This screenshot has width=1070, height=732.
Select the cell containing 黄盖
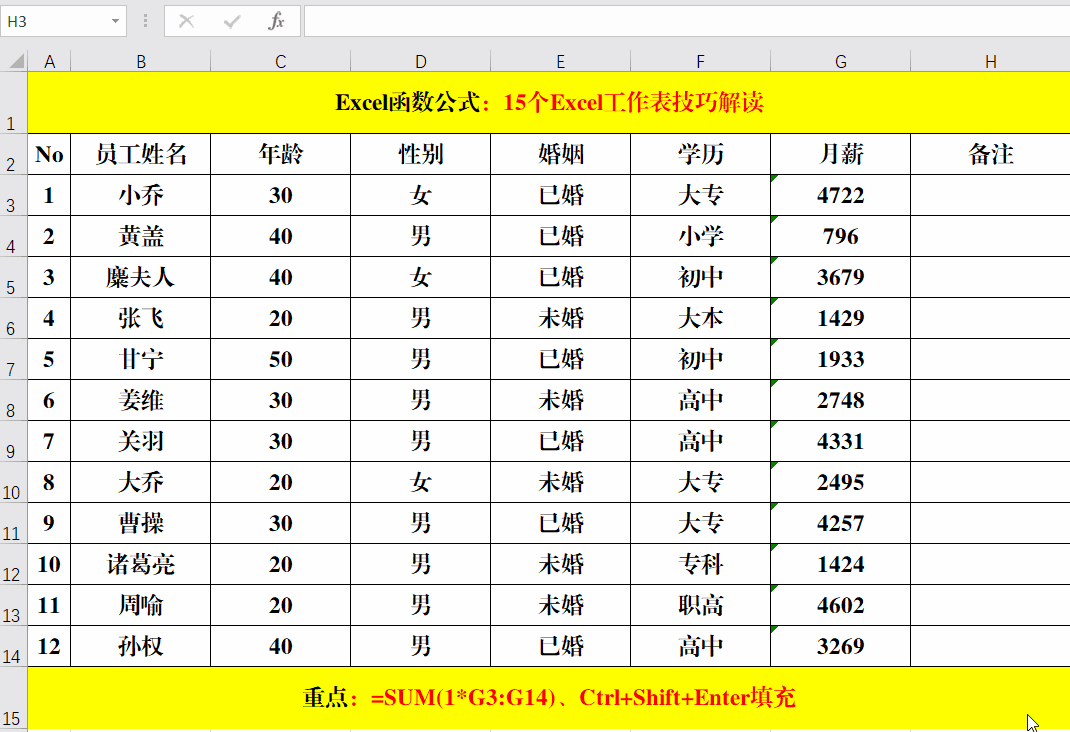141,236
